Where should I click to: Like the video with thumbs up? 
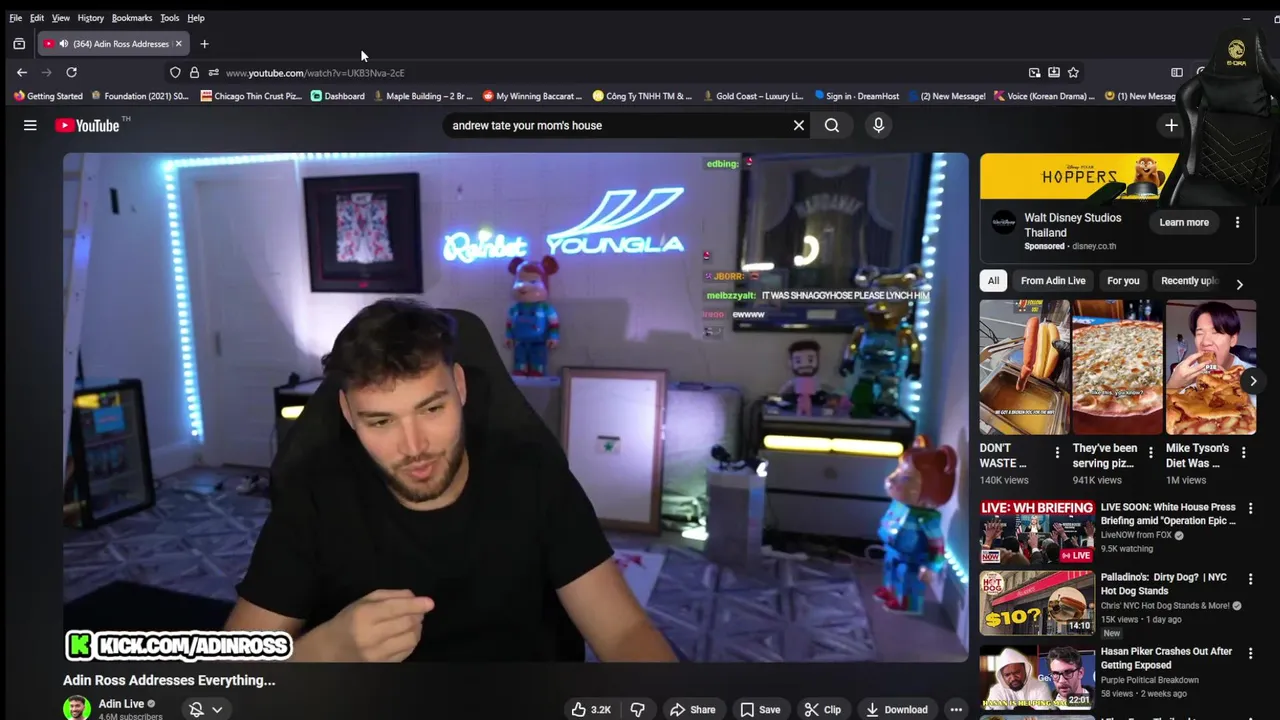pos(591,709)
